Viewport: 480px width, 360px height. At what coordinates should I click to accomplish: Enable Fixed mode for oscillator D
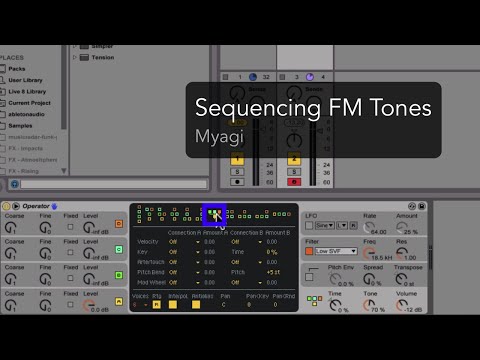(70, 227)
